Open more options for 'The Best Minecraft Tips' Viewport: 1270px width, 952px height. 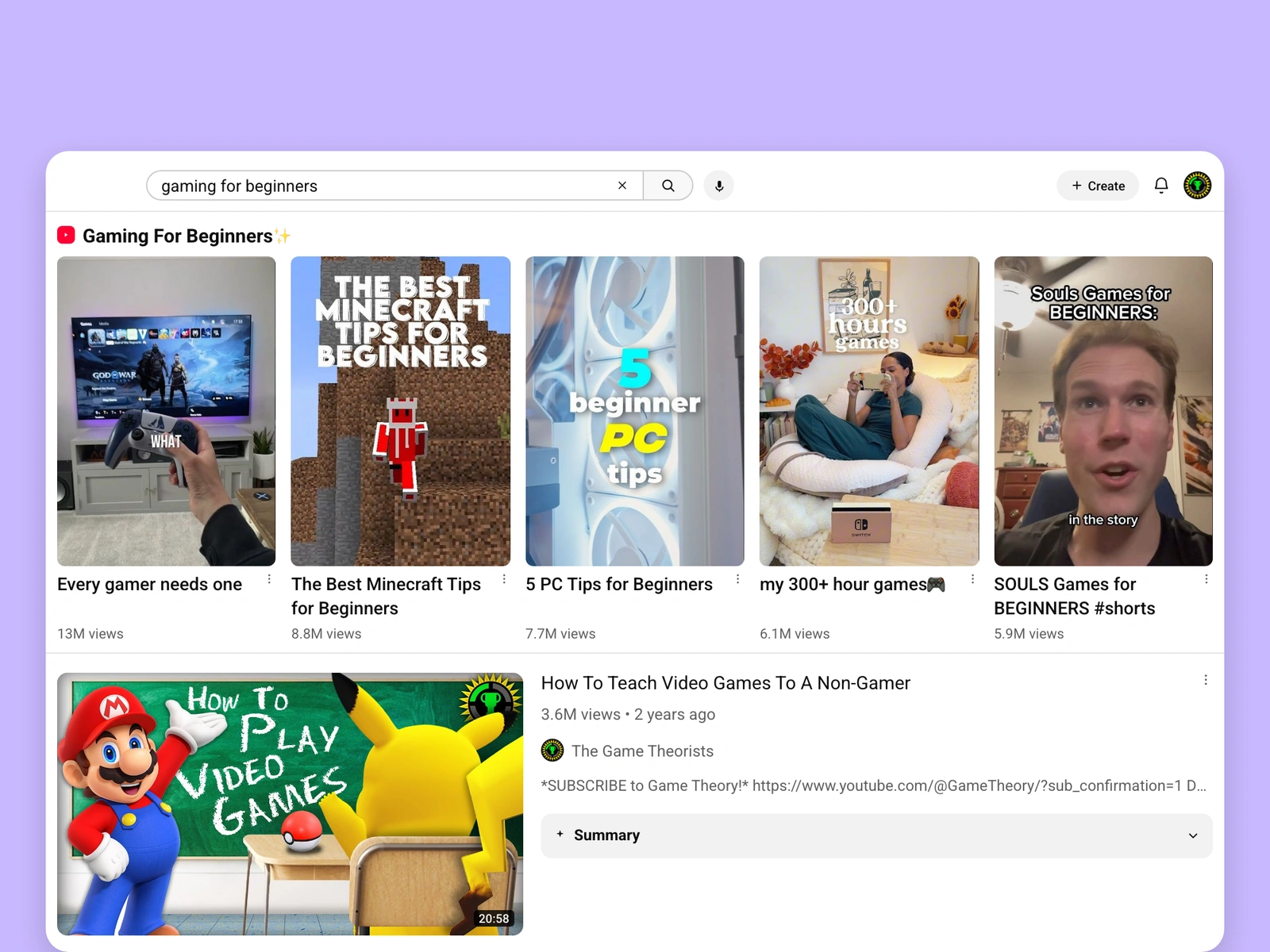pyautogui.click(x=504, y=579)
